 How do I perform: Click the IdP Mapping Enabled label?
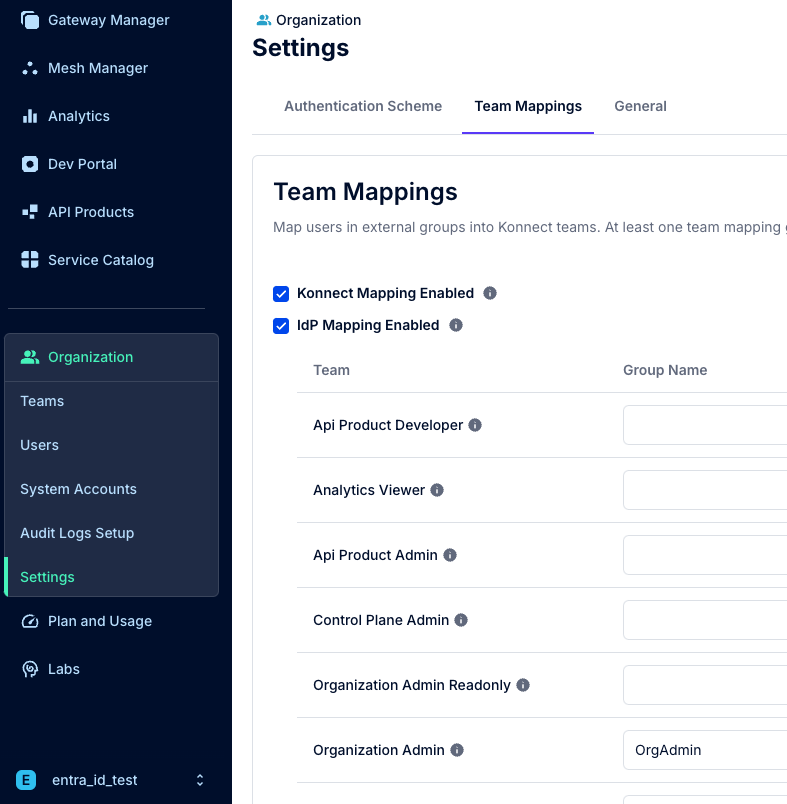pyautogui.click(x=368, y=325)
